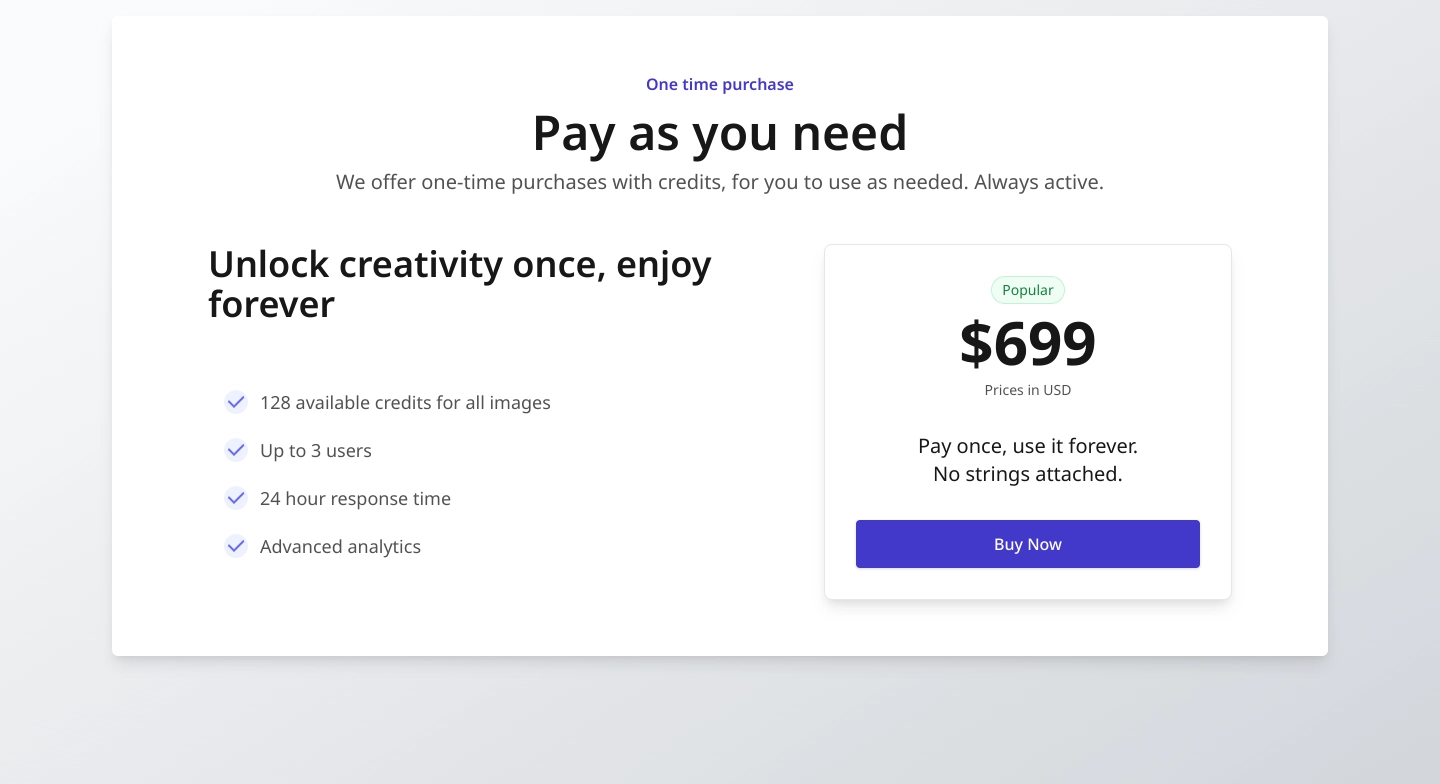Click the word forever in left heading

(271, 304)
